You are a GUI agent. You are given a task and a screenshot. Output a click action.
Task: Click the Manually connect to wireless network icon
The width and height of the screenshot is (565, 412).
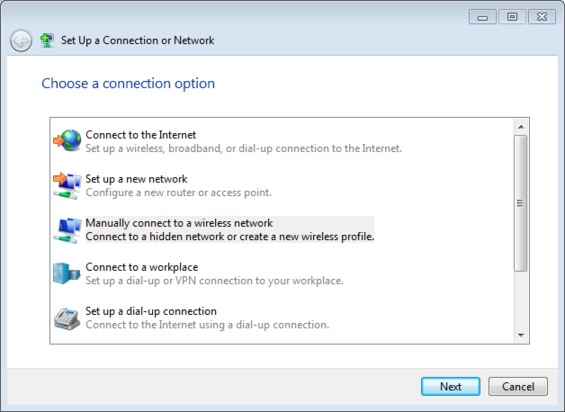click(x=67, y=230)
